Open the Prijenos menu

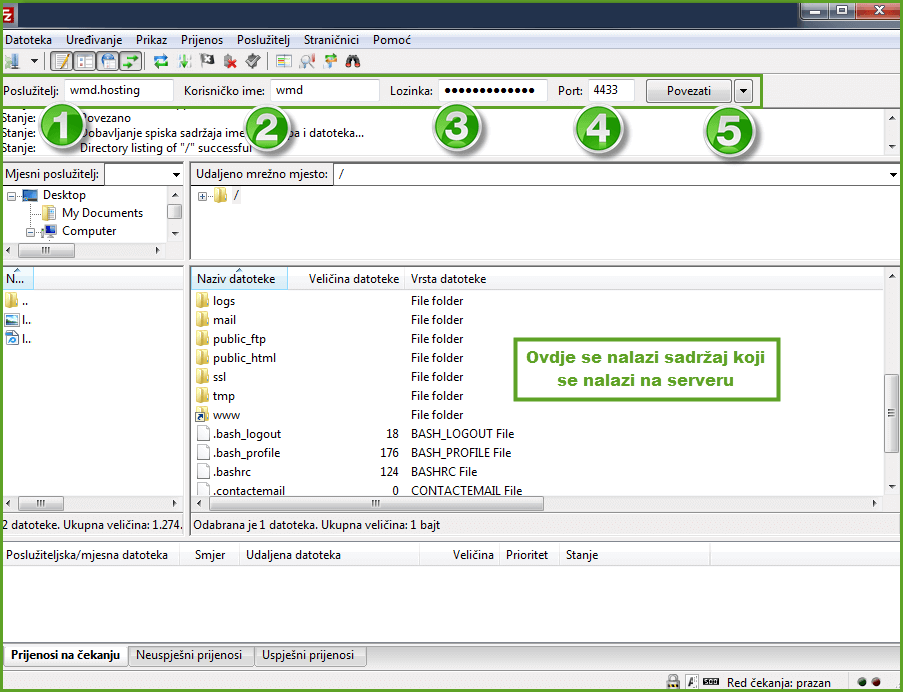coord(202,40)
